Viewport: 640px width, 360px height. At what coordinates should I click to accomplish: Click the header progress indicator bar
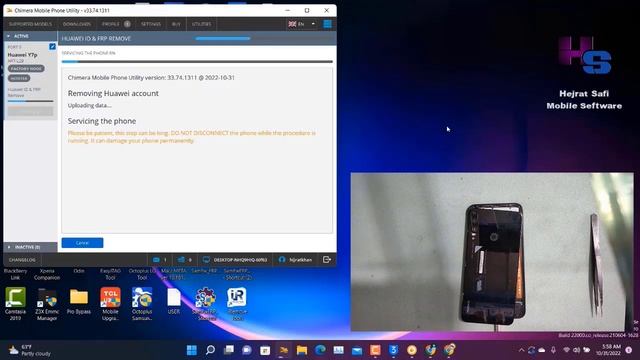[223, 38]
